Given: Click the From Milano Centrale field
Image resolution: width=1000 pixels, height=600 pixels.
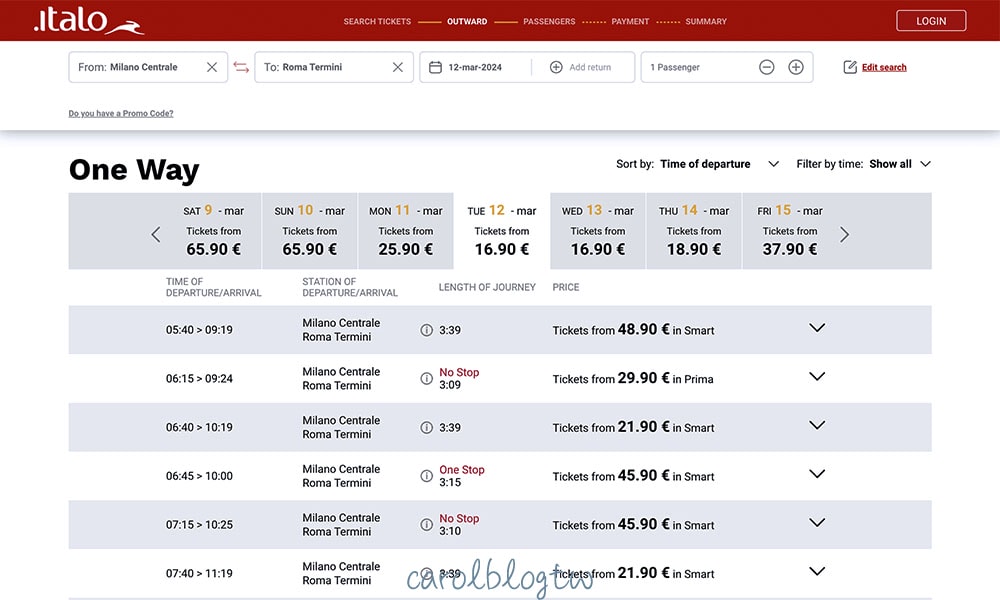Looking at the screenshot, I should click(148, 67).
